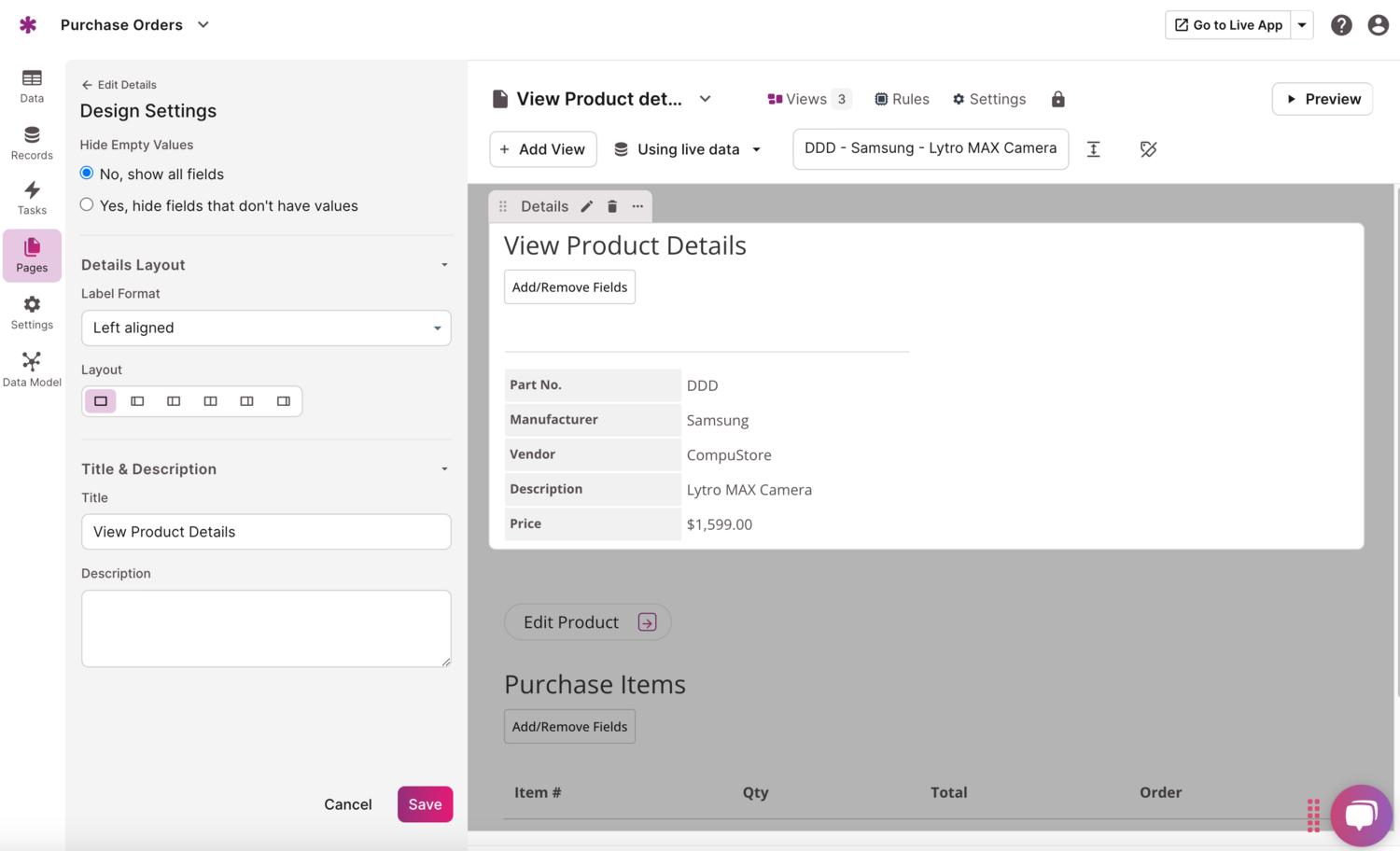The image size is (1400, 851).
Task: Open the Rules tab
Action: pyautogui.click(x=902, y=99)
